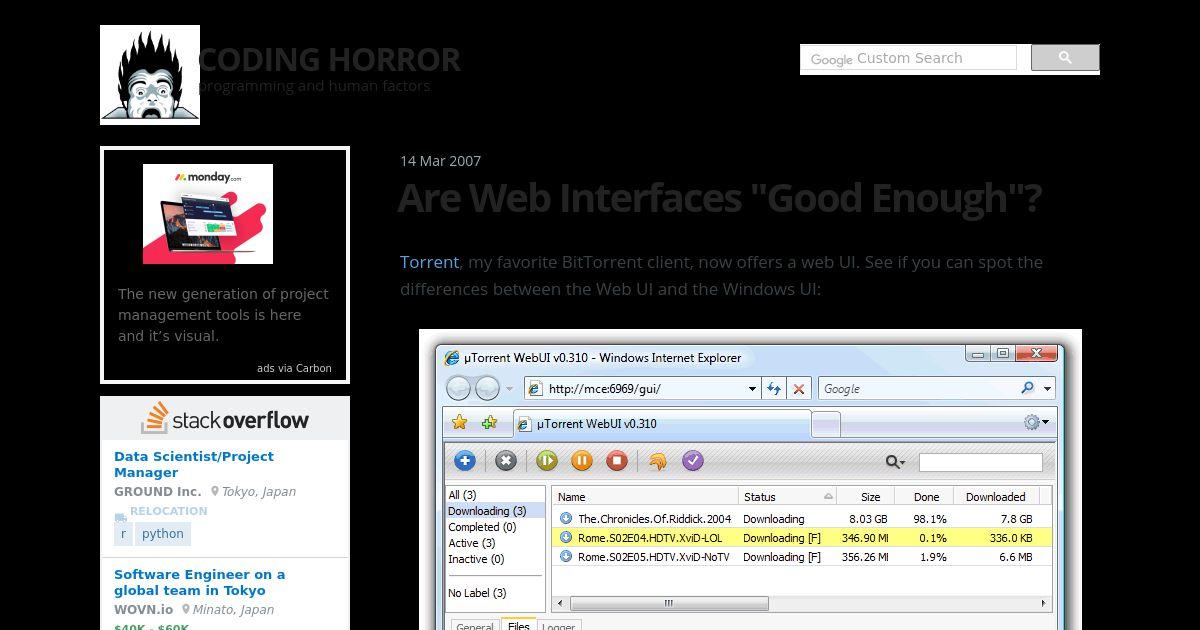Viewport: 1200px width, 630px height.
Task: Select the The.Chronicles.Of.Riddick.2004 row
Action: [x=802, y=519]
